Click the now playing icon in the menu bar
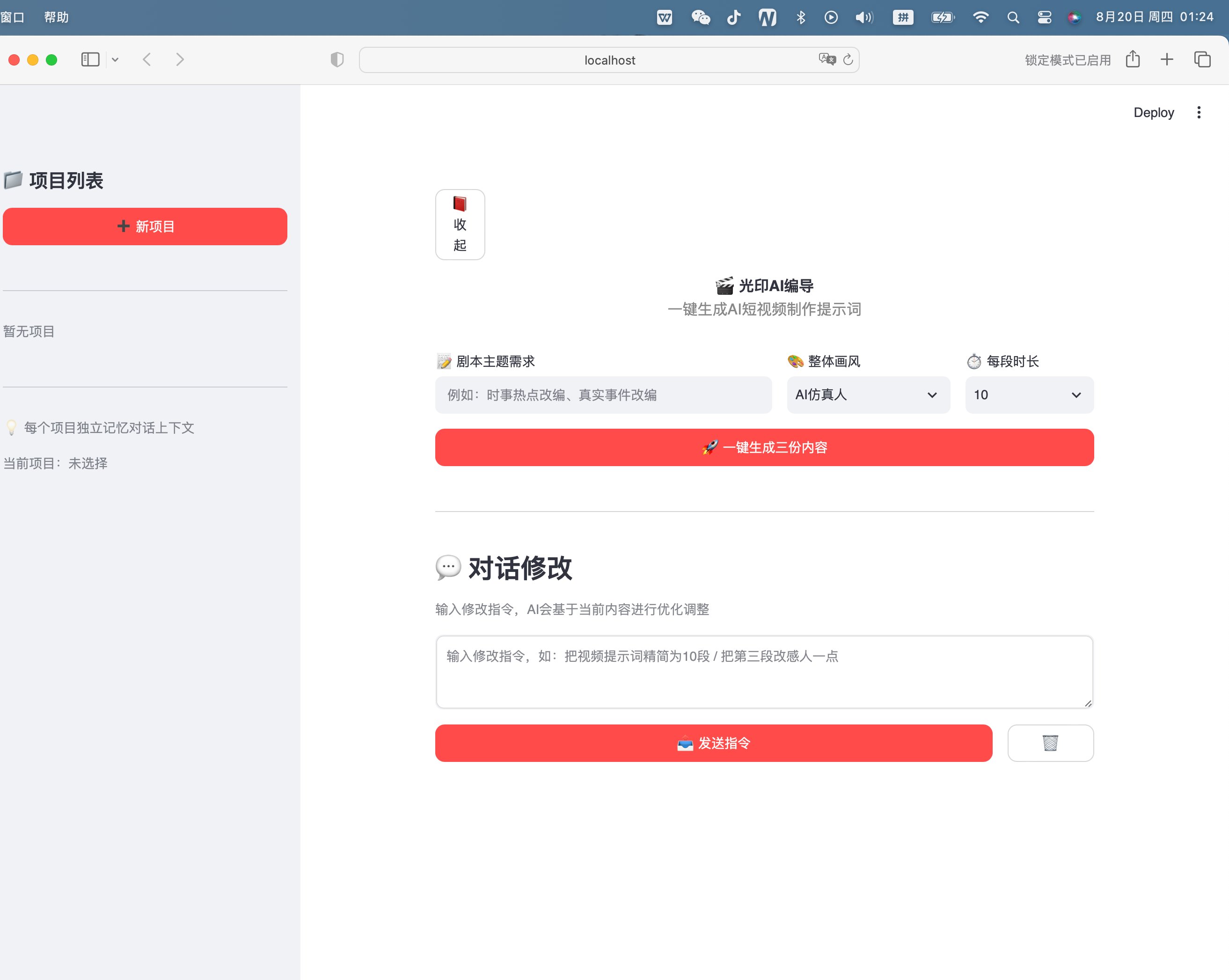This screenshot has height=980, width=1229. (x=831, y=18)
